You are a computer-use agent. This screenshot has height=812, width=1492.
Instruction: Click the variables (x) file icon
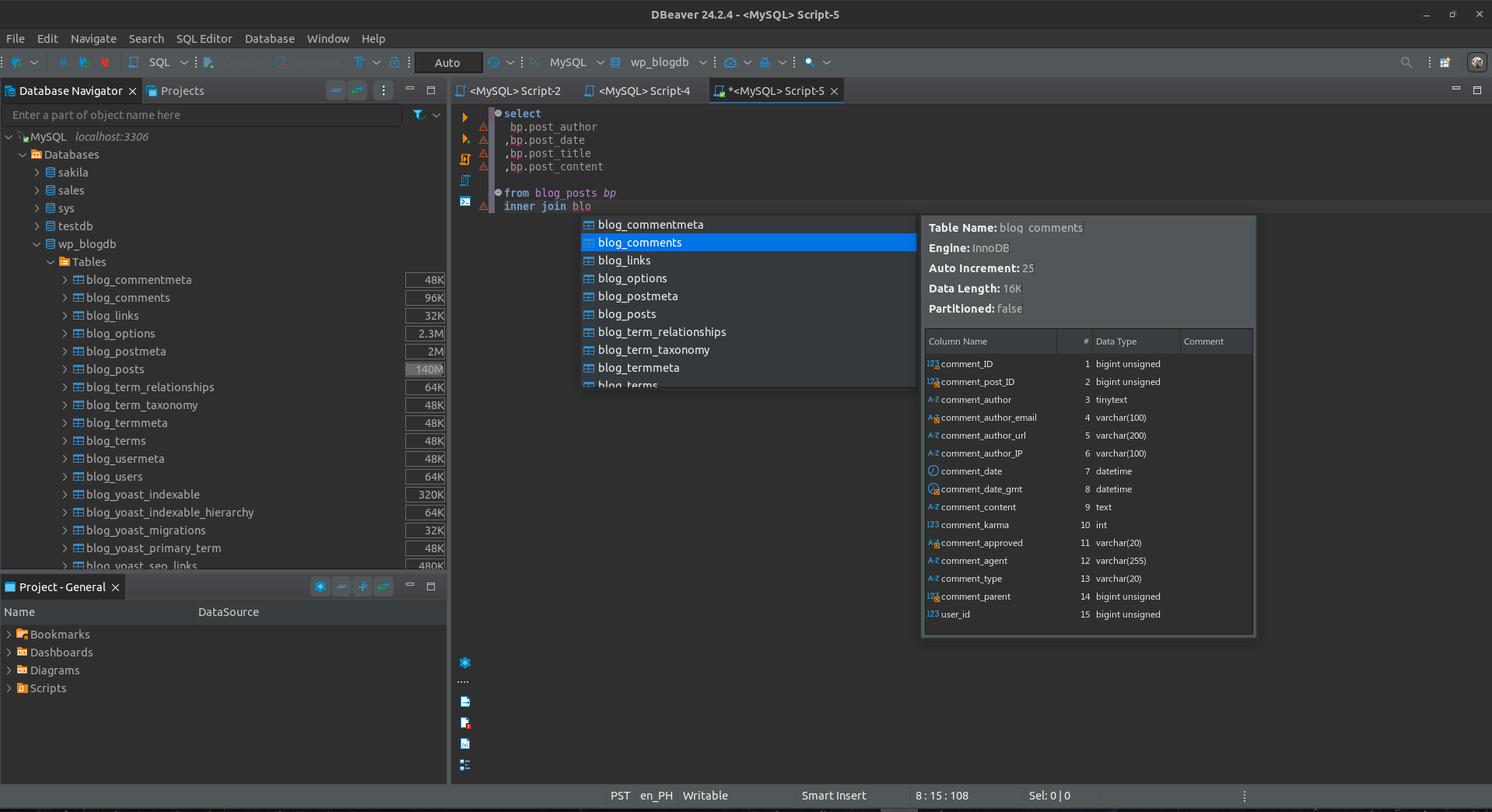[x=465, y=744]
